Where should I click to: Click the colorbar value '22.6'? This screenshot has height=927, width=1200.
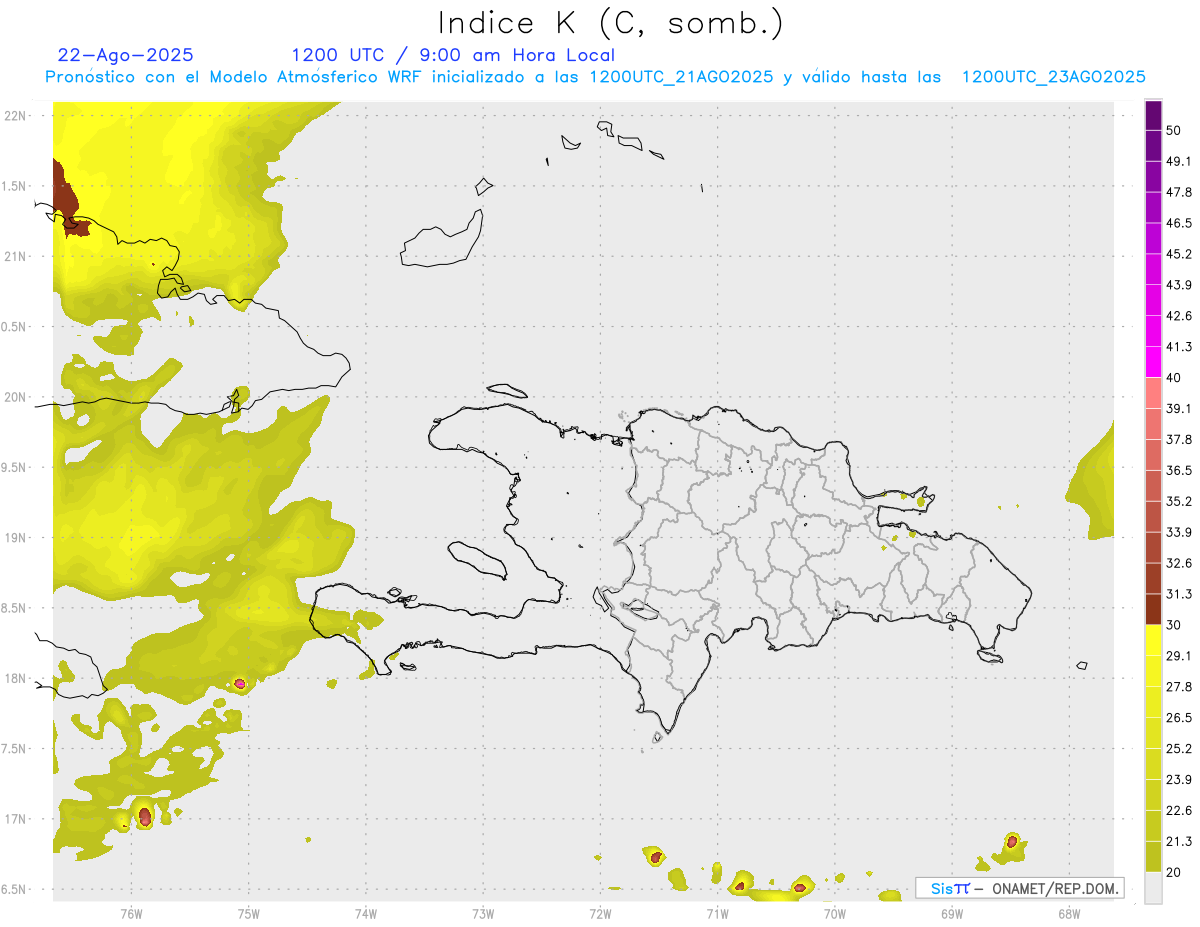click(1179, 810)
